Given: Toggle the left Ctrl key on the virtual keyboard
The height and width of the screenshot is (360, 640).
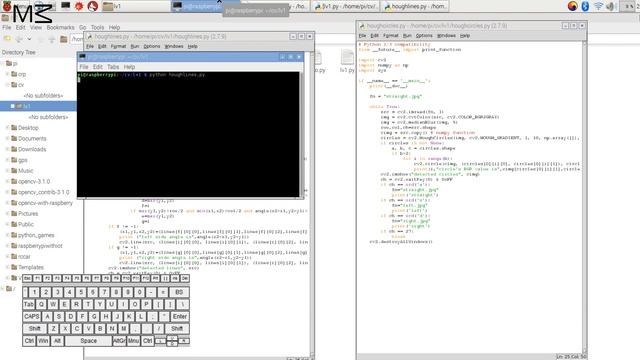Looking at the screenshot, I should pos(29,340).
